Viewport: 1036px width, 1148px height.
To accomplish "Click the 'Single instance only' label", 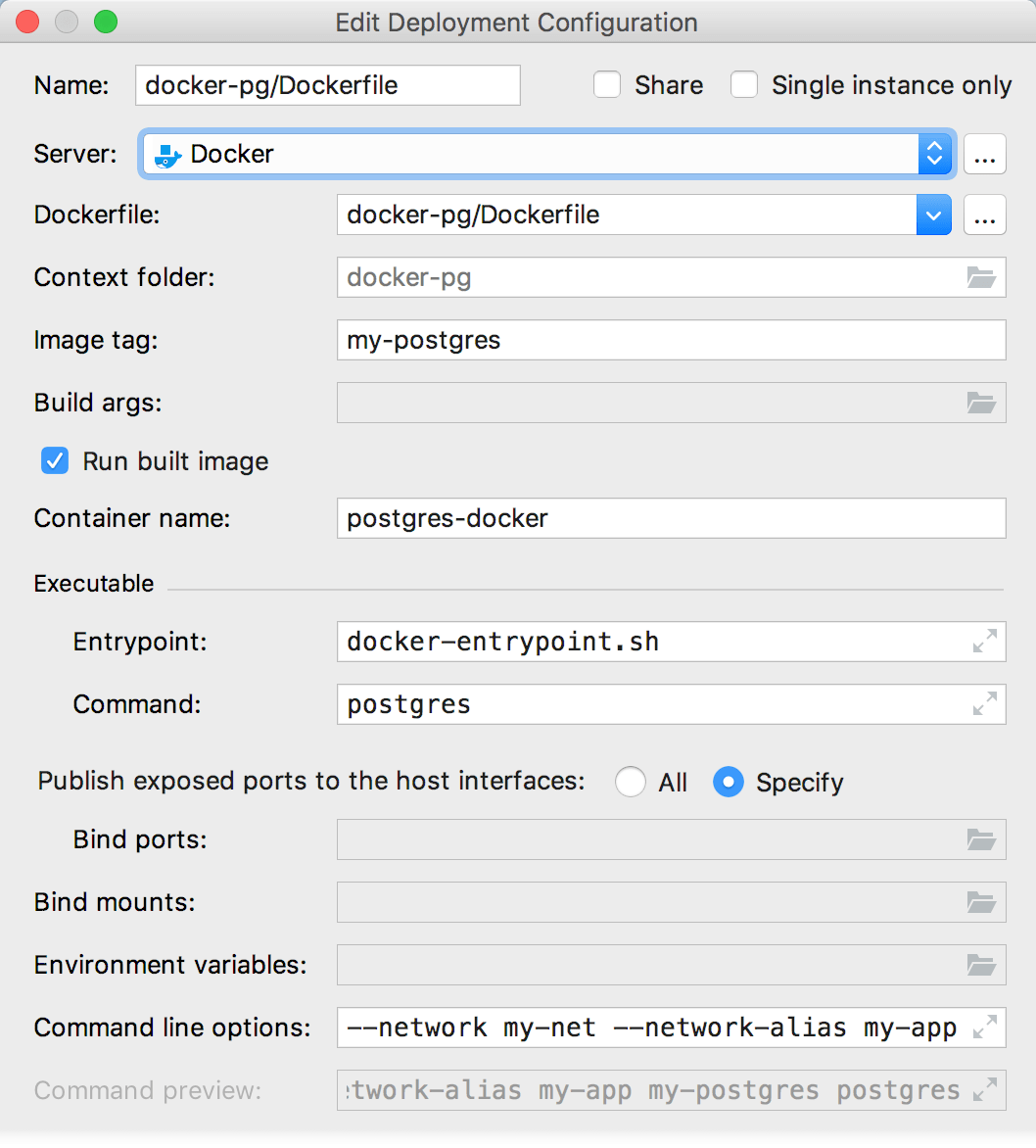I will point(892,85).
